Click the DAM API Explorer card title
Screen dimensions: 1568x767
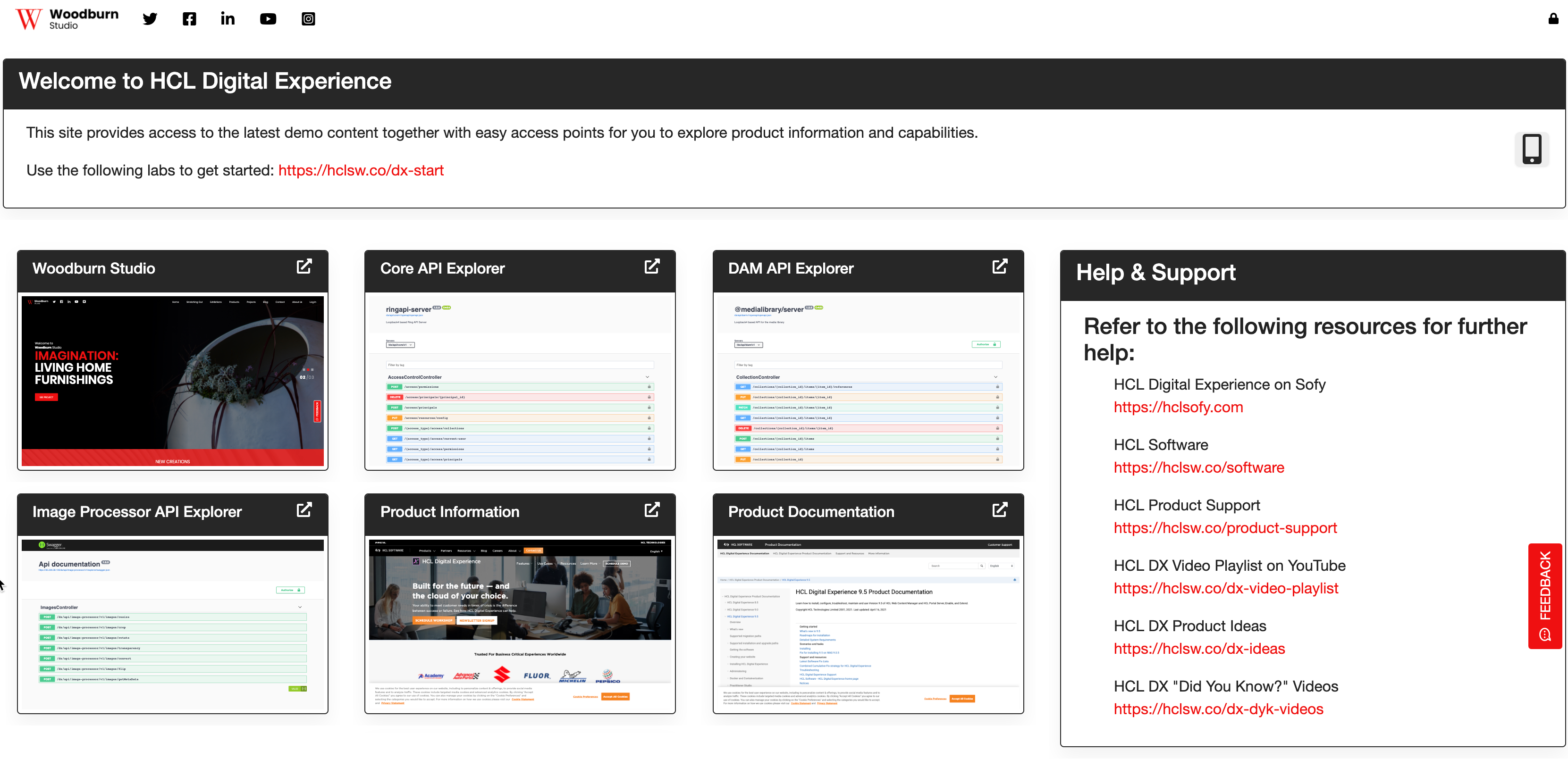pos(791,268)
